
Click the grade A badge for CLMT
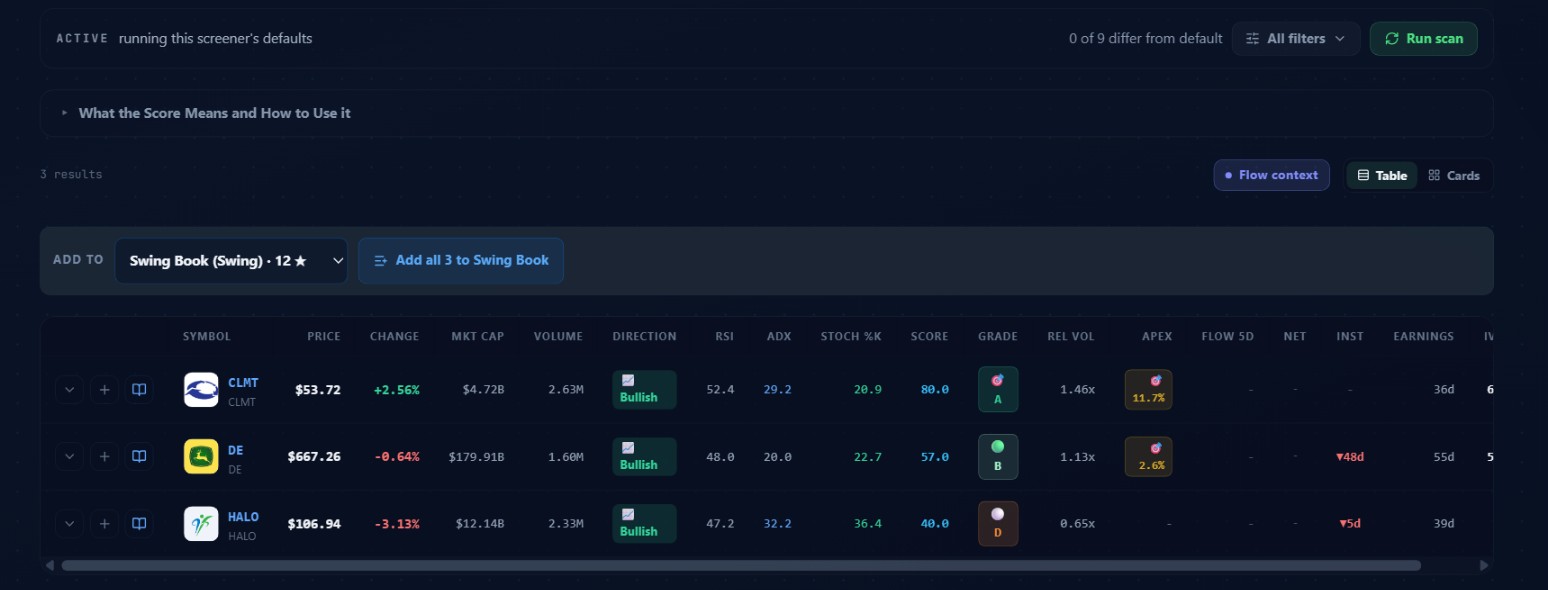pos(998,389)
